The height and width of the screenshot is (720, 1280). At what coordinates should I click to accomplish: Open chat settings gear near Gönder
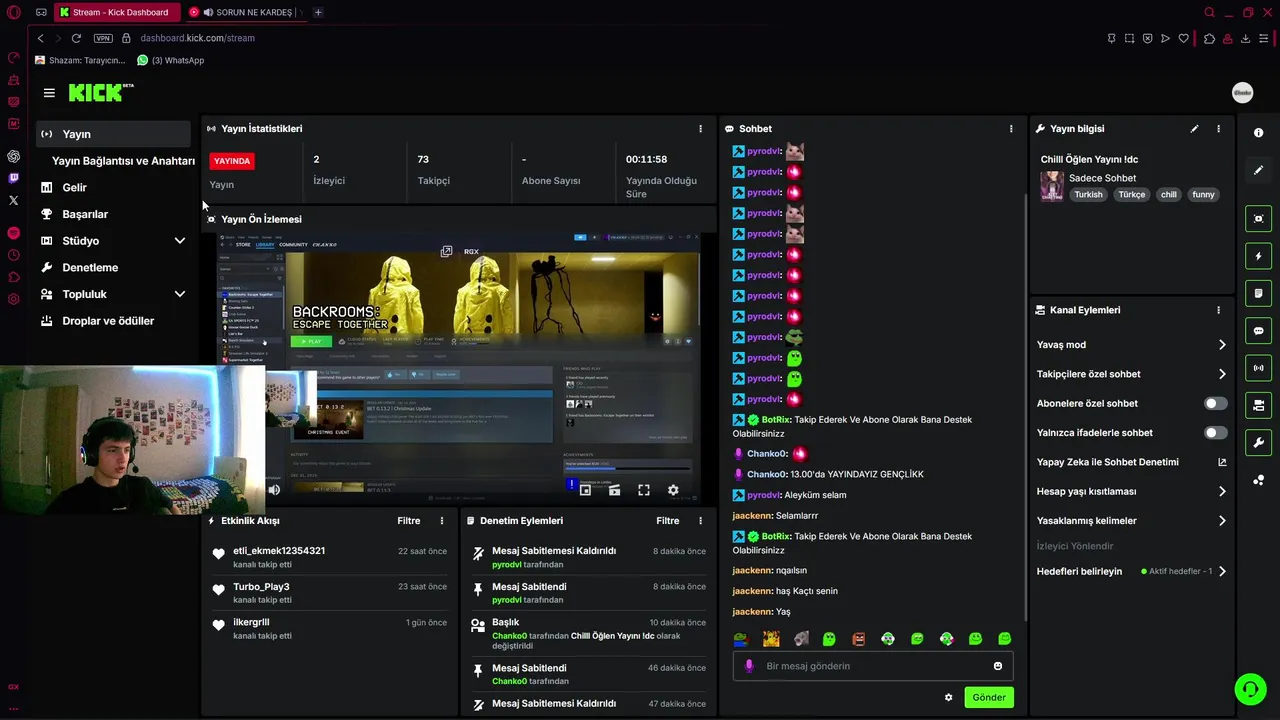point(948,698)
